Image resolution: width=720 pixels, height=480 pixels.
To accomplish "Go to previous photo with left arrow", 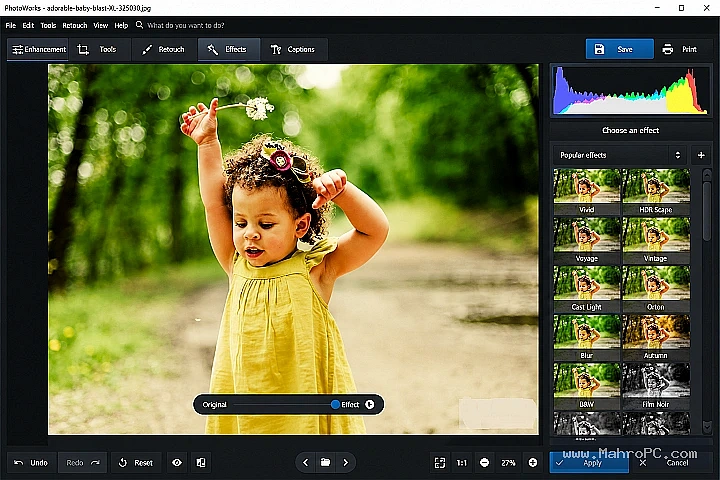I will click(305, 463).
